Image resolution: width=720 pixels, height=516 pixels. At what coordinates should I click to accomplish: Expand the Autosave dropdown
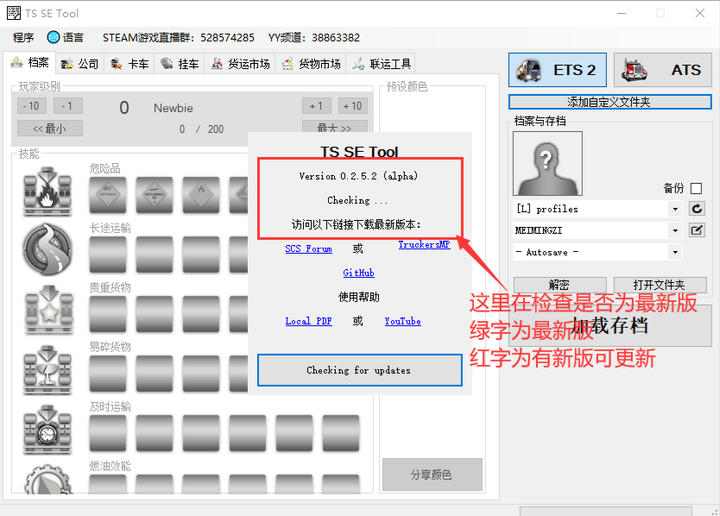point(675,252)
